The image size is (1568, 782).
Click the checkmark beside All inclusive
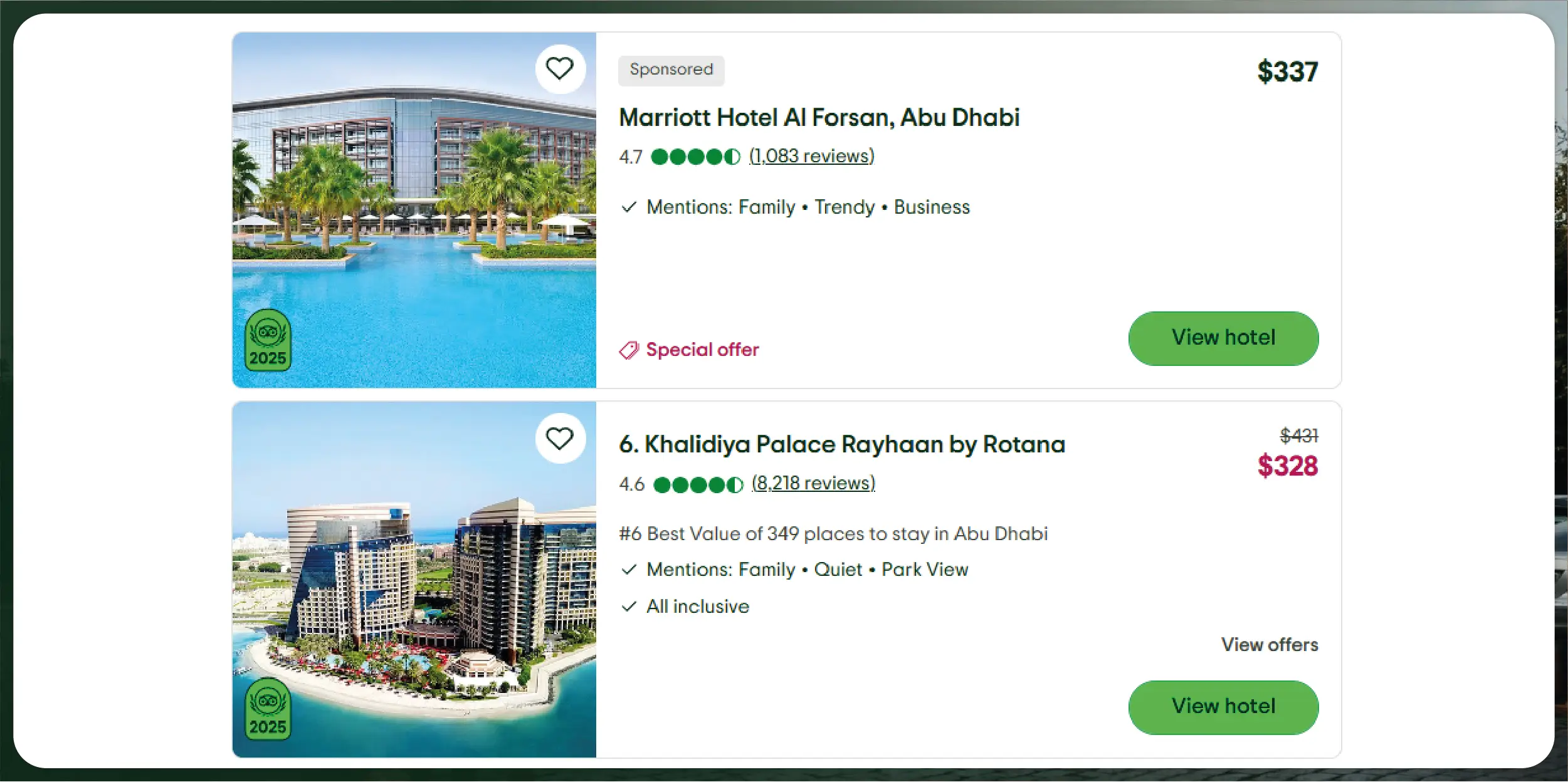629,607
